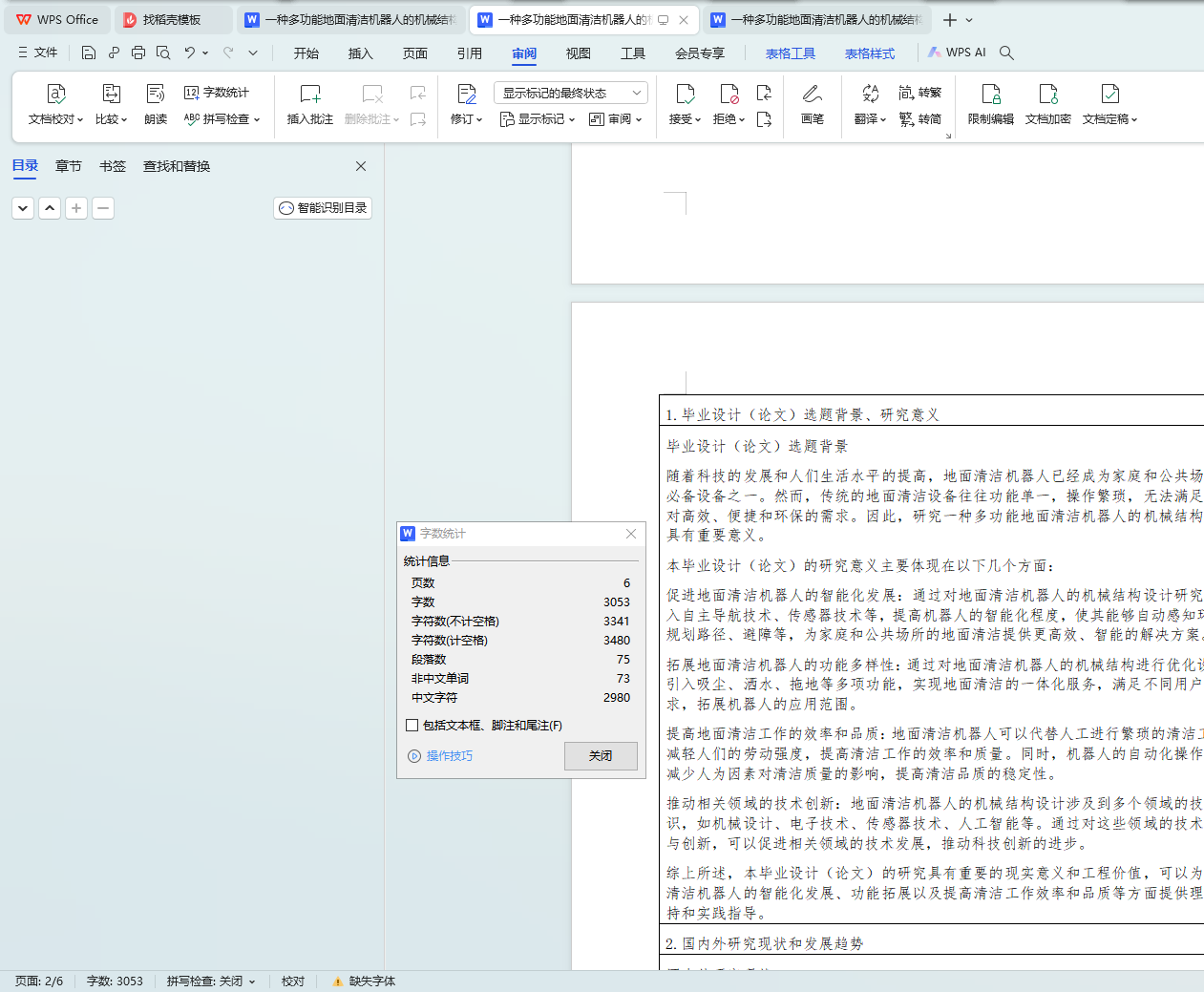This screenshot has width=1204, height=992.
Task: Convert text using 转繁 button
Action: coord(920,93)
